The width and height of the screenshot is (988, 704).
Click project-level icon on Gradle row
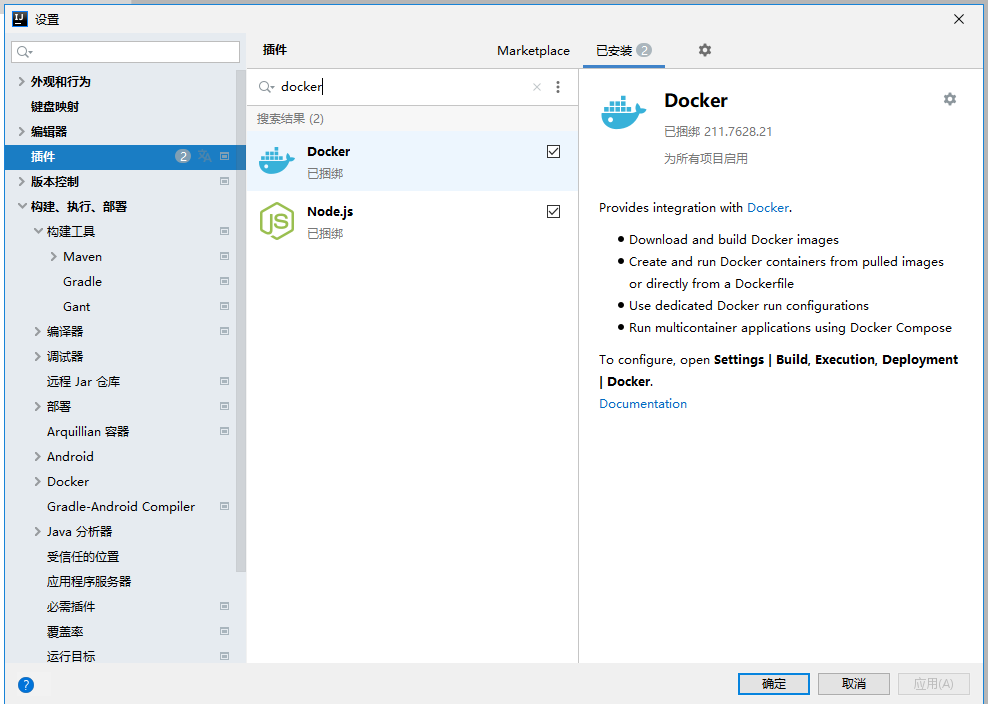point(224,281)
